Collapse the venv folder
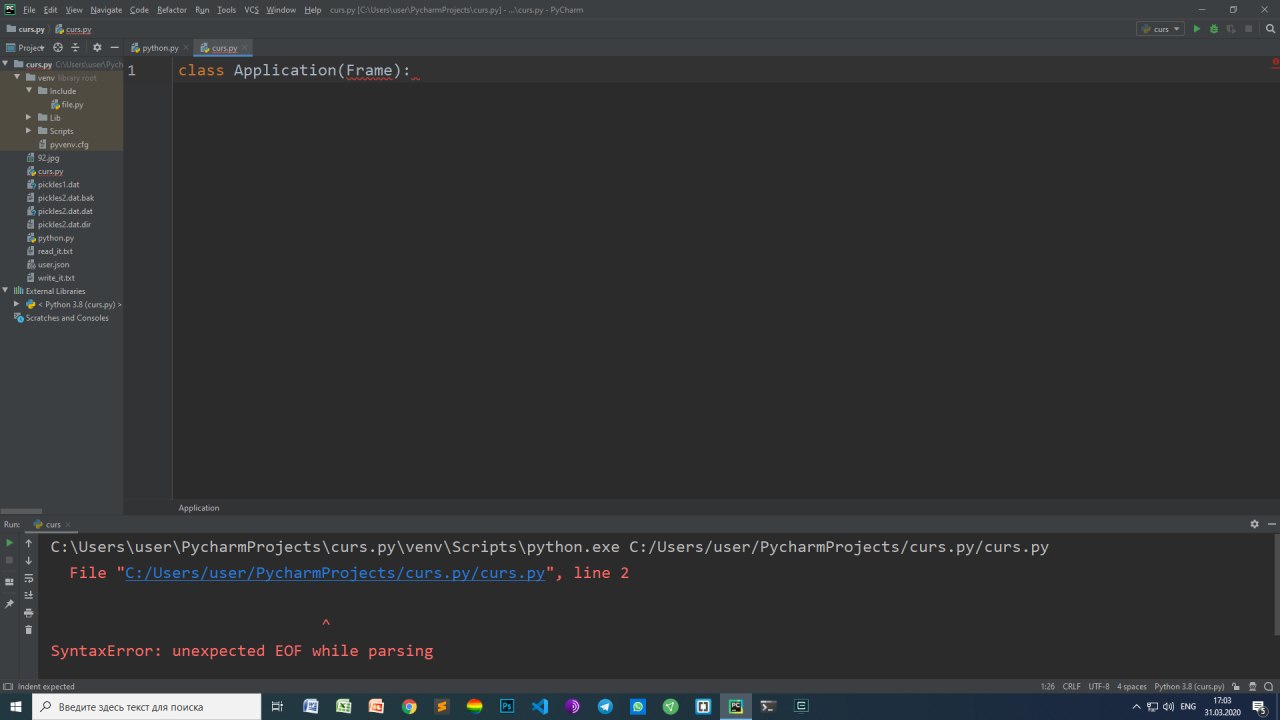The height and width of the screenshot is (720, 1280). click(x=17, y=77)
